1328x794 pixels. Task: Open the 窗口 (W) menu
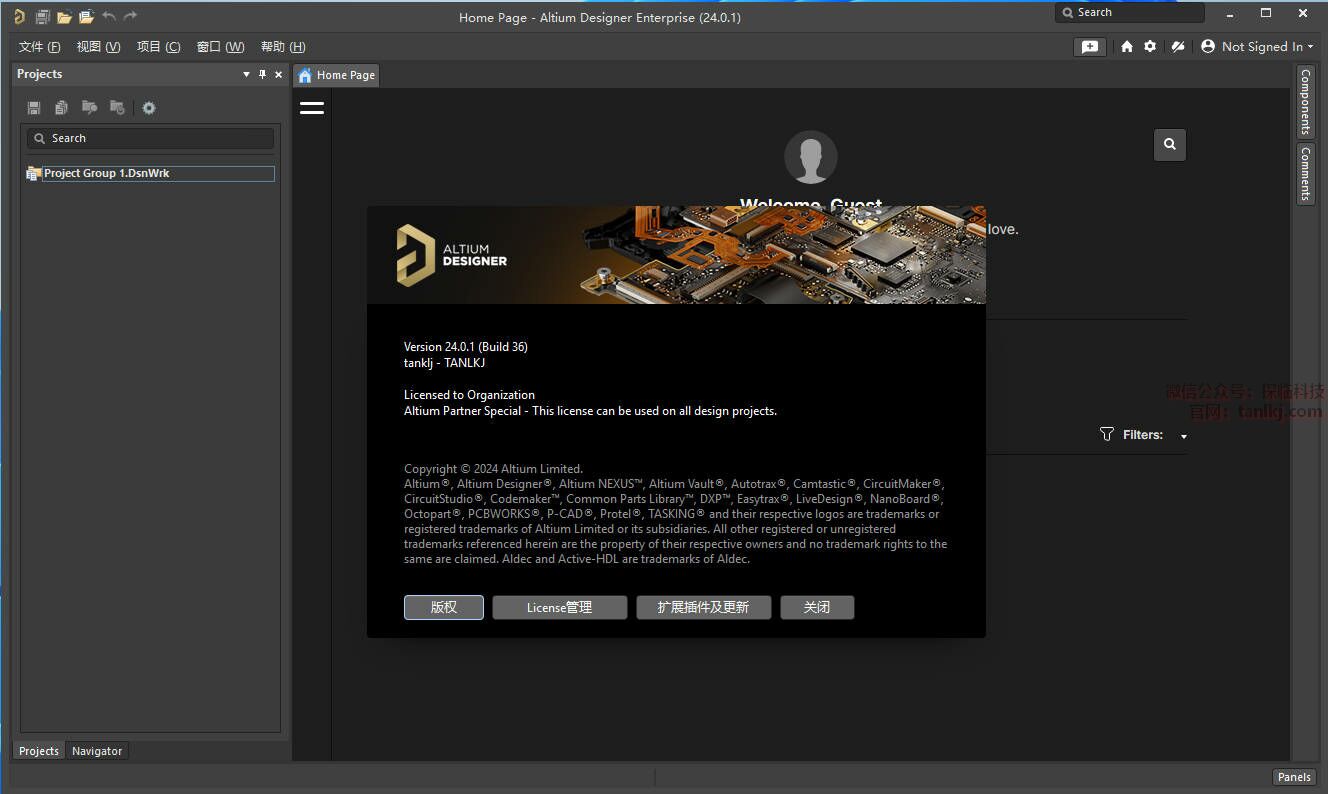pyautogui.click(x=221, y=47)
